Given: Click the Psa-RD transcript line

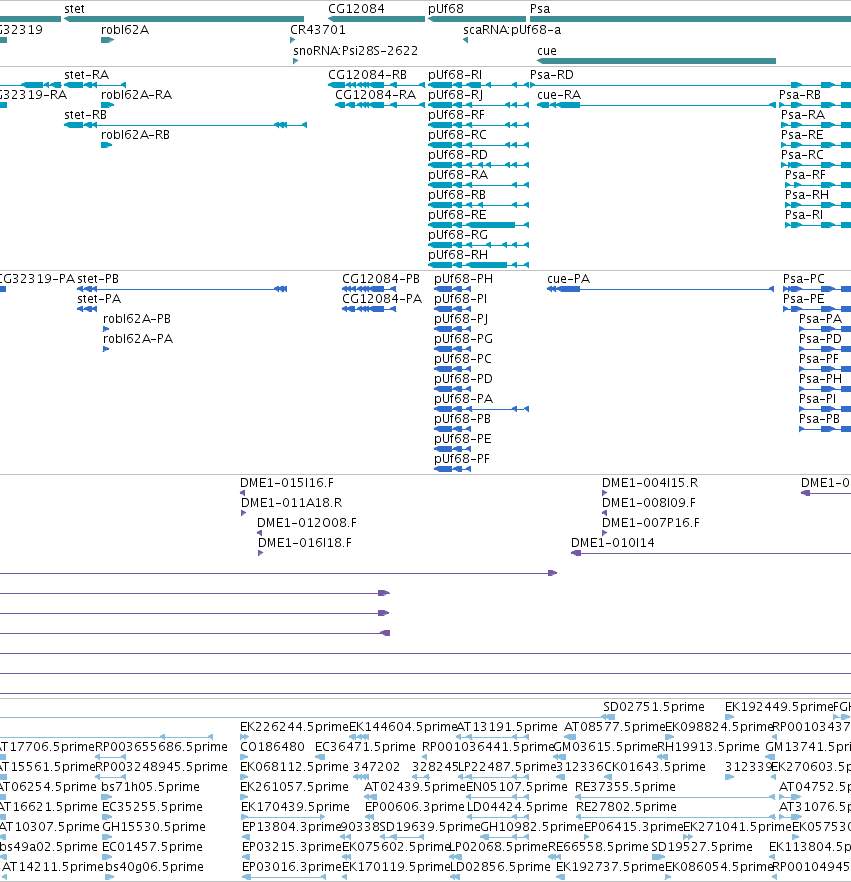Looking at the screenshot, I should [690, 85].
